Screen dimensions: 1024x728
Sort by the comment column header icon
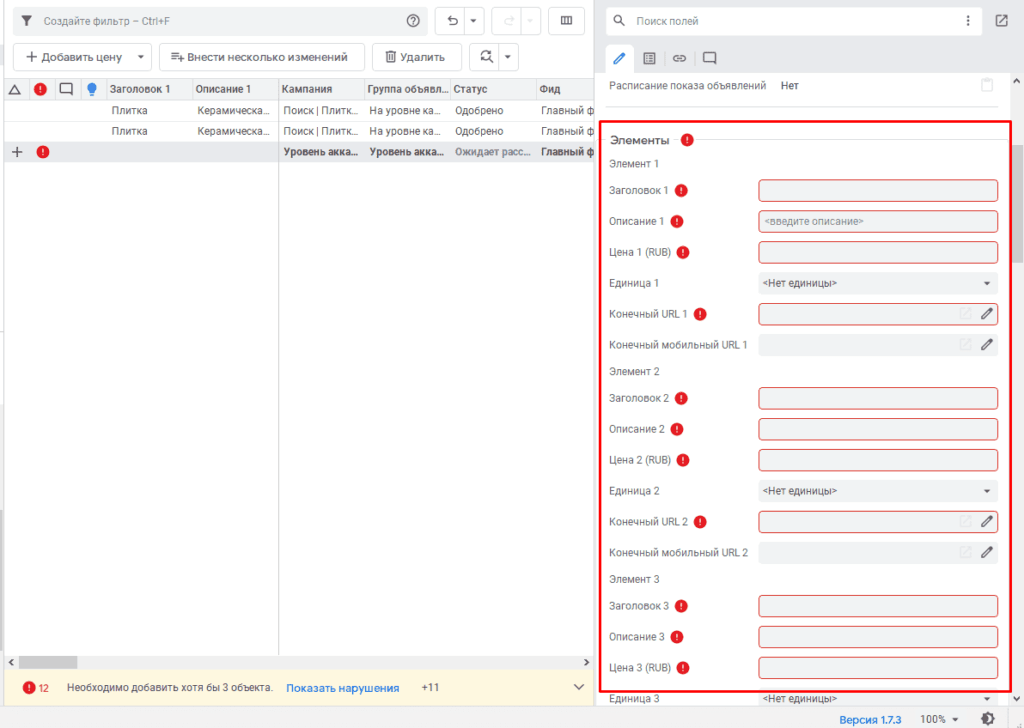coord(66,89)
